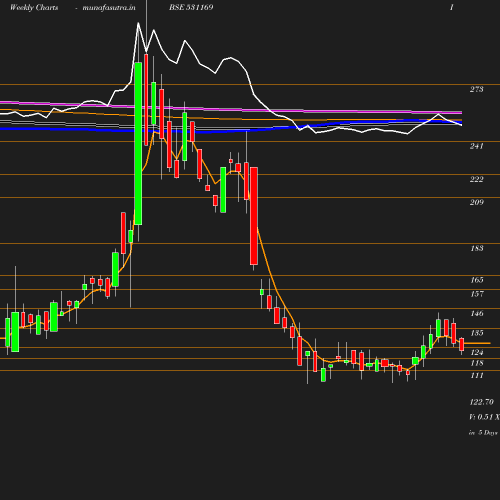Click the 'V: 0.51 X' volume text
The height and width of the screenshot is (500, 500).
(x=484, y=417)
